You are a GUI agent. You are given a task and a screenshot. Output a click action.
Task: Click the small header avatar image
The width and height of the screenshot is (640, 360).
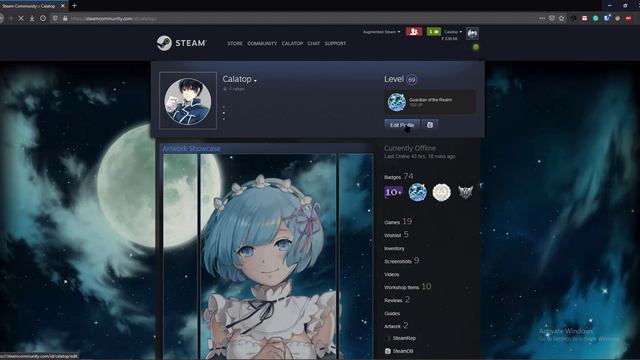(472, 33)
